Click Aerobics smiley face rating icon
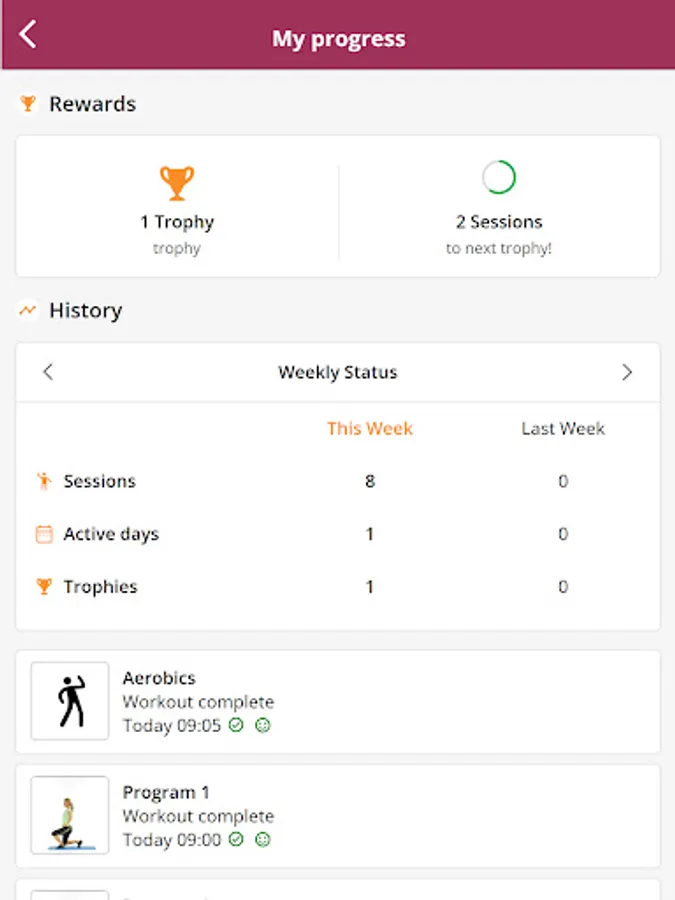This screenshot has height=900, width=675. 263,725
